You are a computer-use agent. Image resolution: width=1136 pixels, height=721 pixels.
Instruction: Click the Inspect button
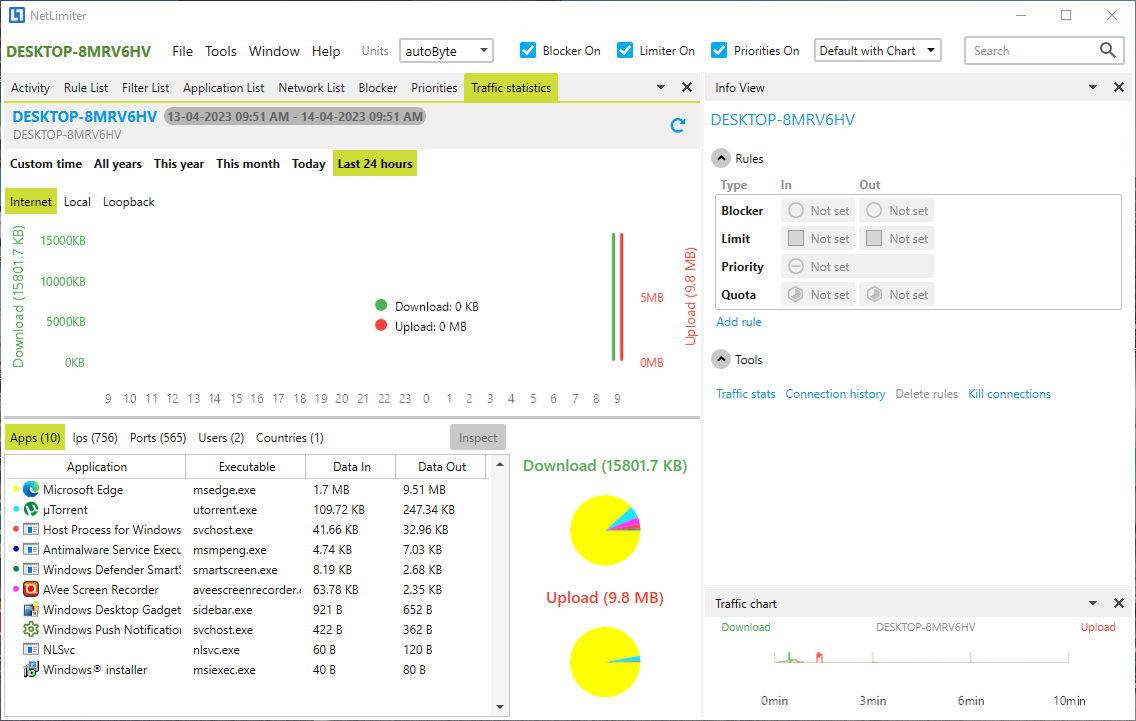tap(477, 438)
